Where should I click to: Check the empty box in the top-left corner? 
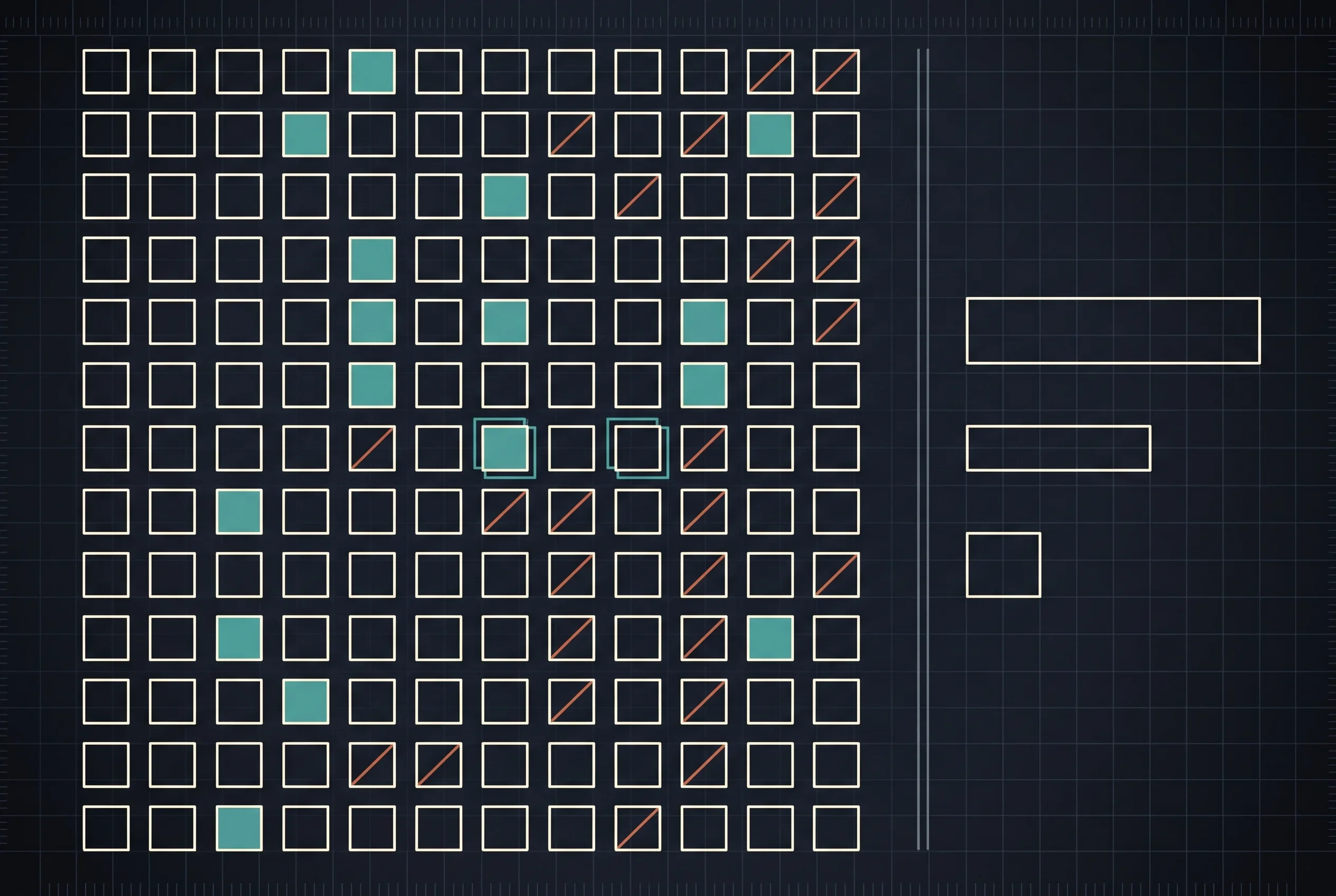(106, 71)
